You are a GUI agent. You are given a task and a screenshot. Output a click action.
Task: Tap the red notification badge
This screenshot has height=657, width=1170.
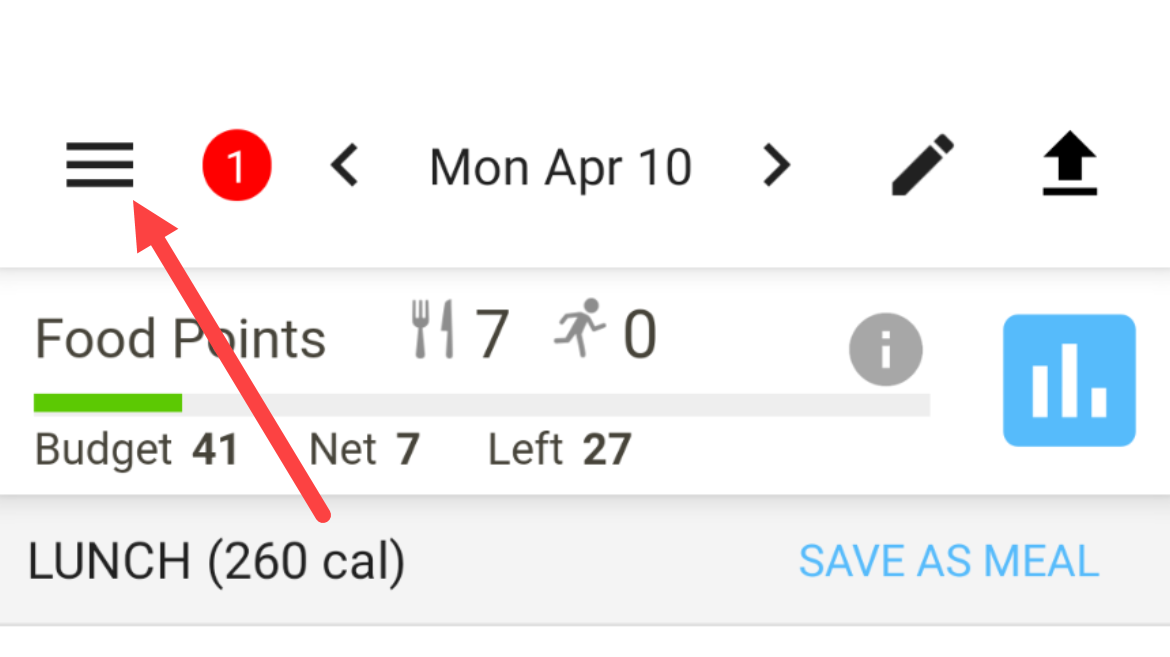click(237, 166)
